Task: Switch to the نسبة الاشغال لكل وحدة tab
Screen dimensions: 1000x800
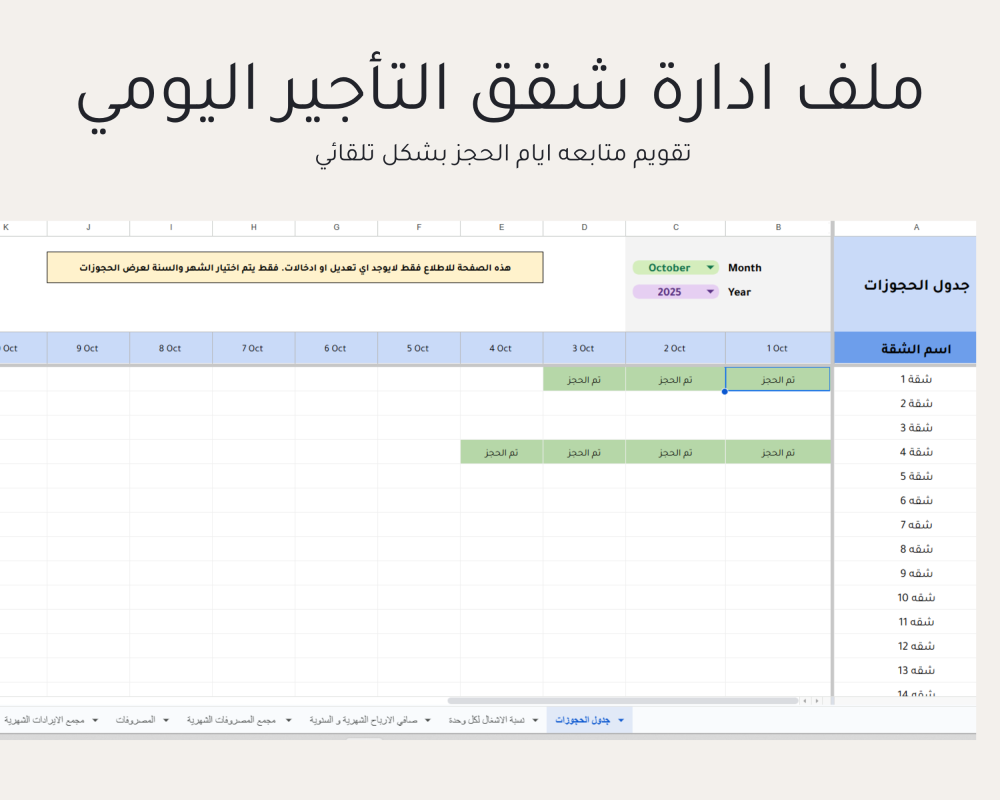Action: [488, 720]
